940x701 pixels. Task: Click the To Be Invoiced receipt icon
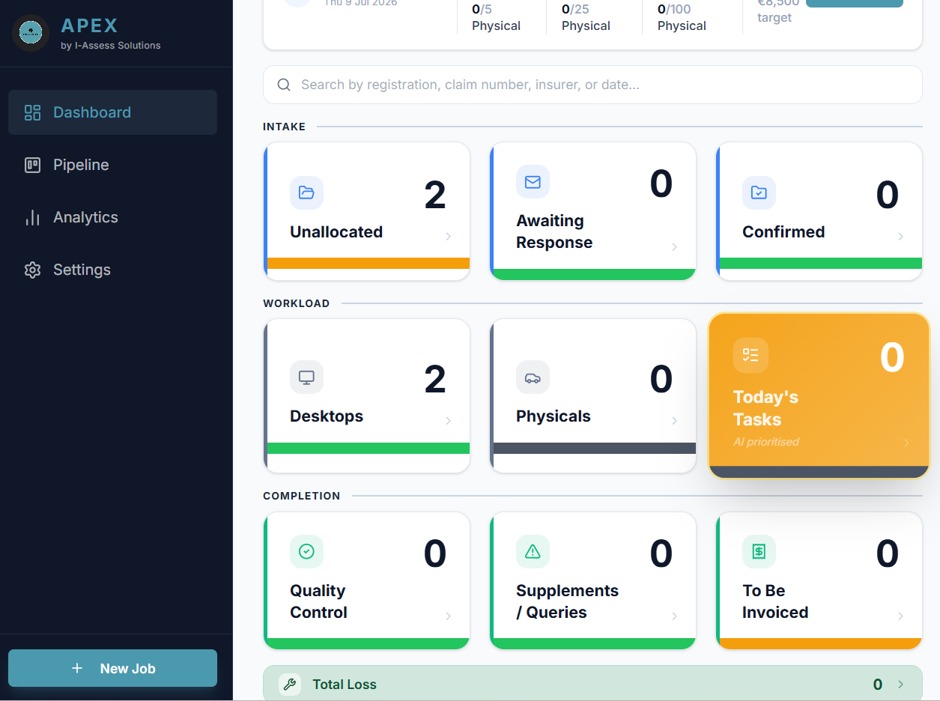pos(759,551)
